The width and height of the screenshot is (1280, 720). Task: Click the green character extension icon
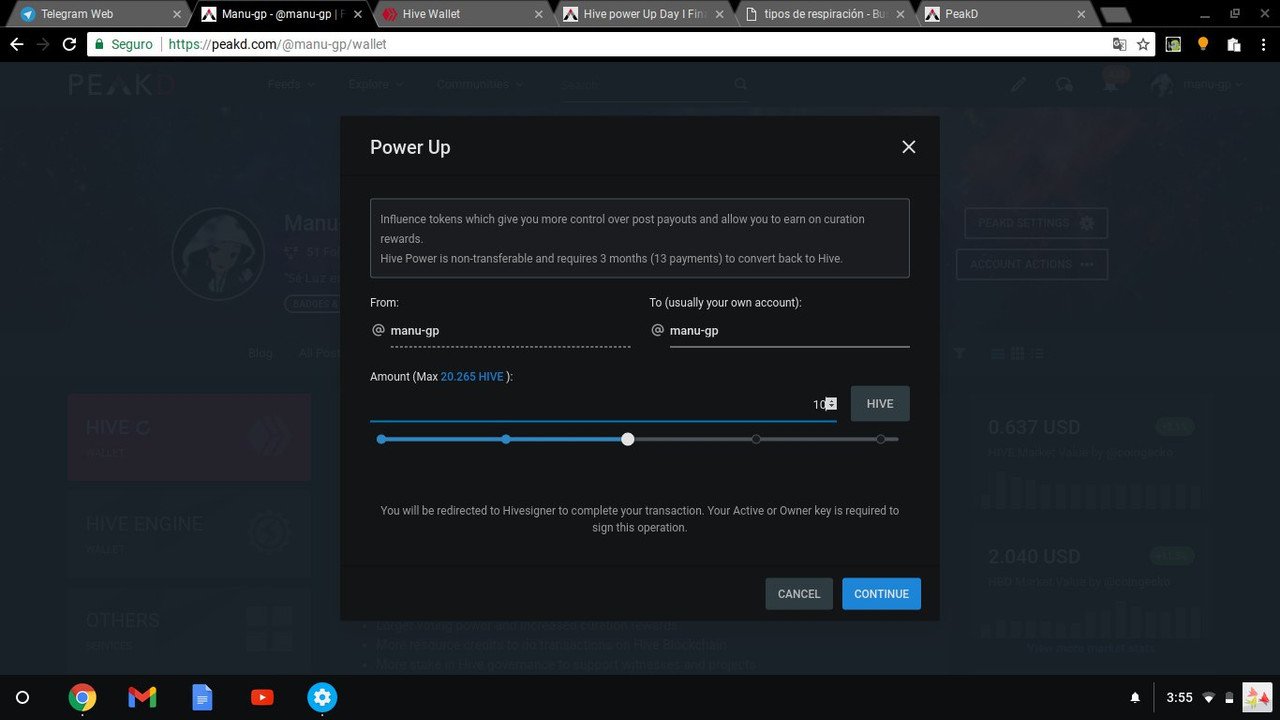(x=1173, y=44)
